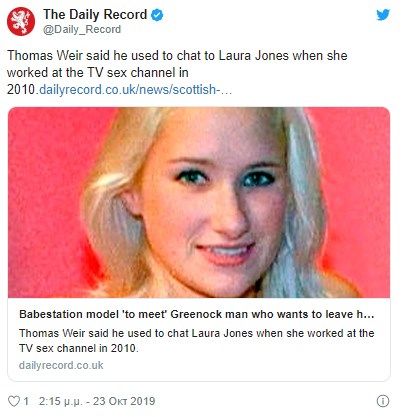Viewport: 403px width, 417px height.
Task: Click the like count number 1
Action: click(26, 401)
